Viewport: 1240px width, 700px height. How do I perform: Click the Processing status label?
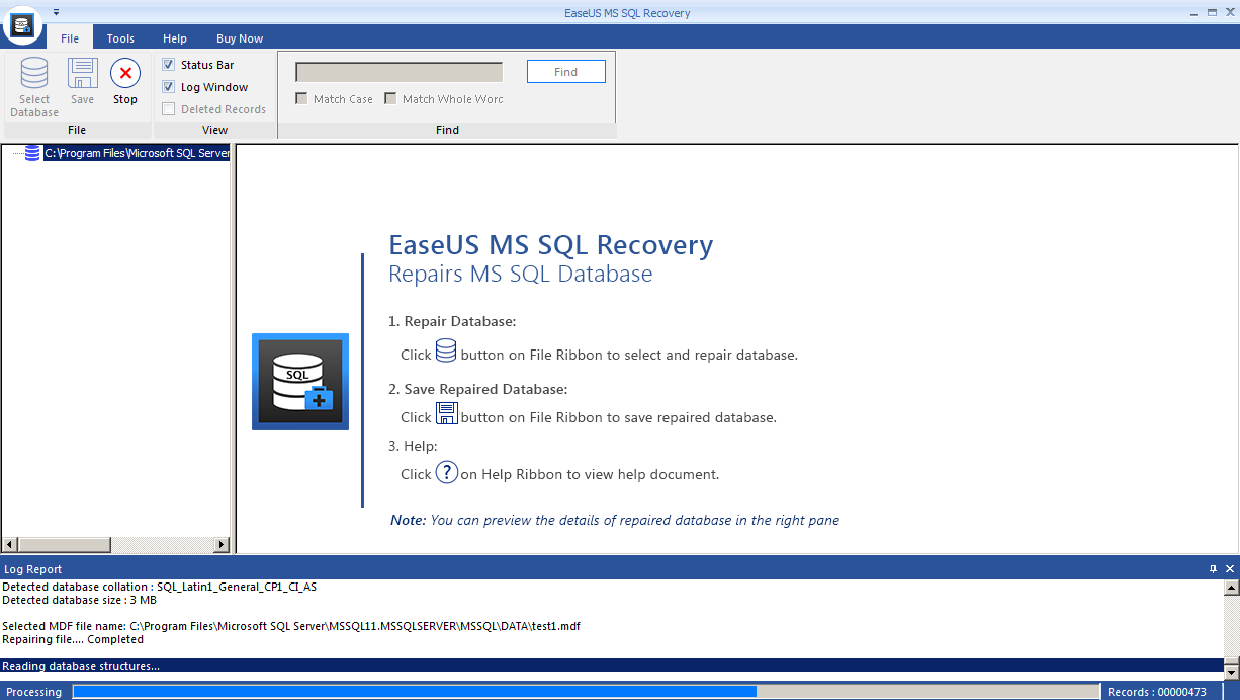34,692
